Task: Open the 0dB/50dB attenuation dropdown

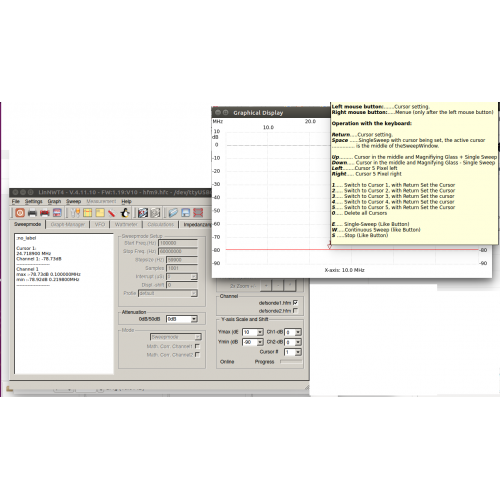Action: [x=182, y=319]
